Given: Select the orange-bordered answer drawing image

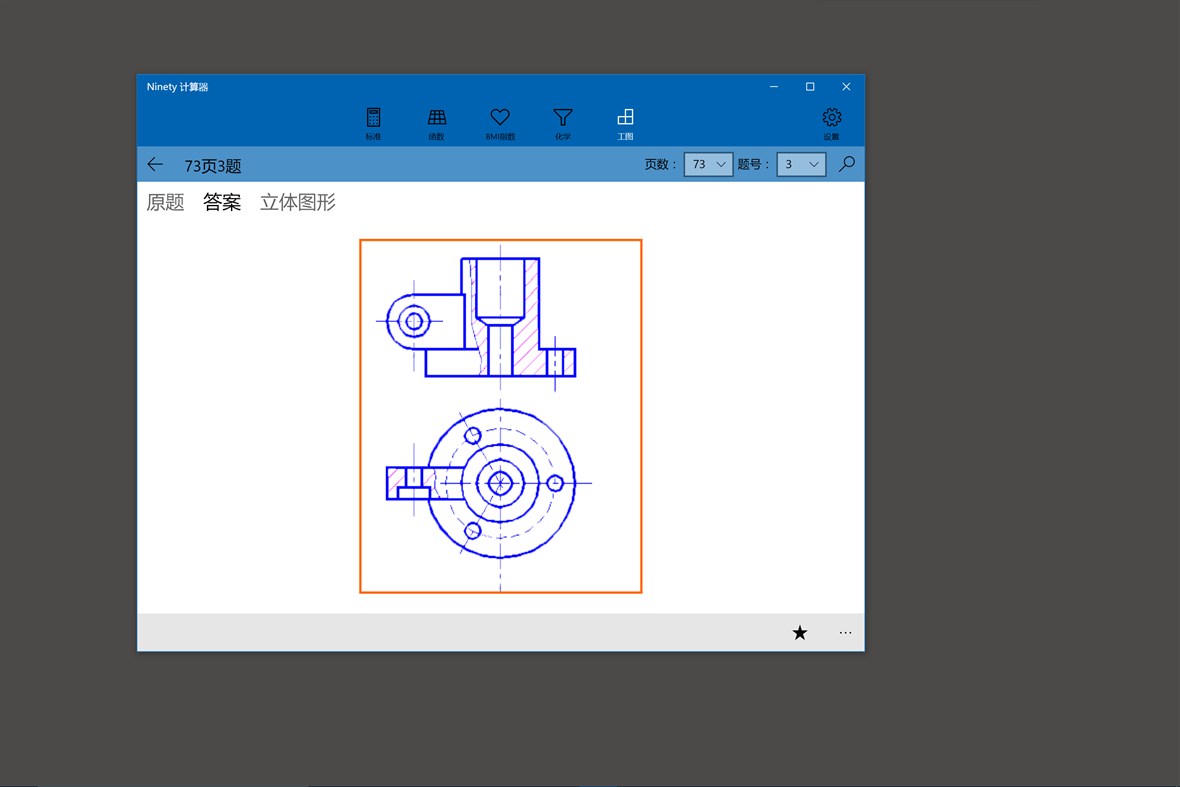Looking at the screenshot, I should pyautogui.click(x=500, y=415).
